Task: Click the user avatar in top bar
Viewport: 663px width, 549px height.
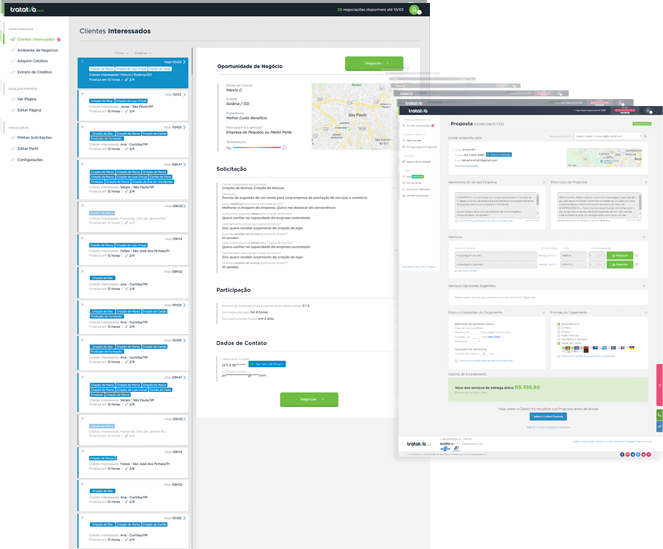Action: [x=414, y=9]
